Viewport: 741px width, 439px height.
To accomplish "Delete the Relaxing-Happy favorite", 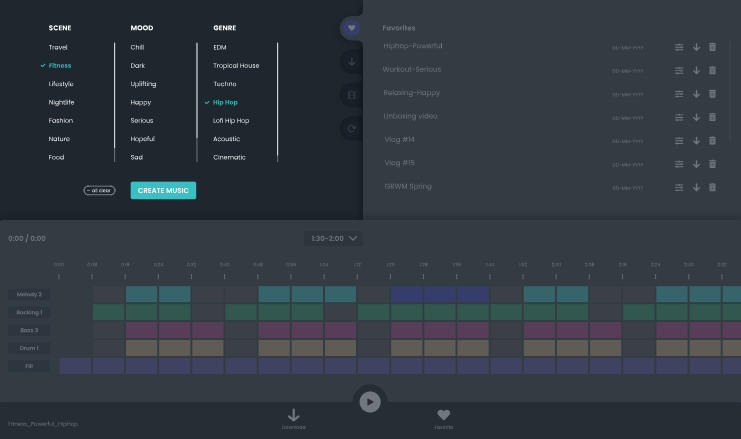I will [x=712, y=94].
